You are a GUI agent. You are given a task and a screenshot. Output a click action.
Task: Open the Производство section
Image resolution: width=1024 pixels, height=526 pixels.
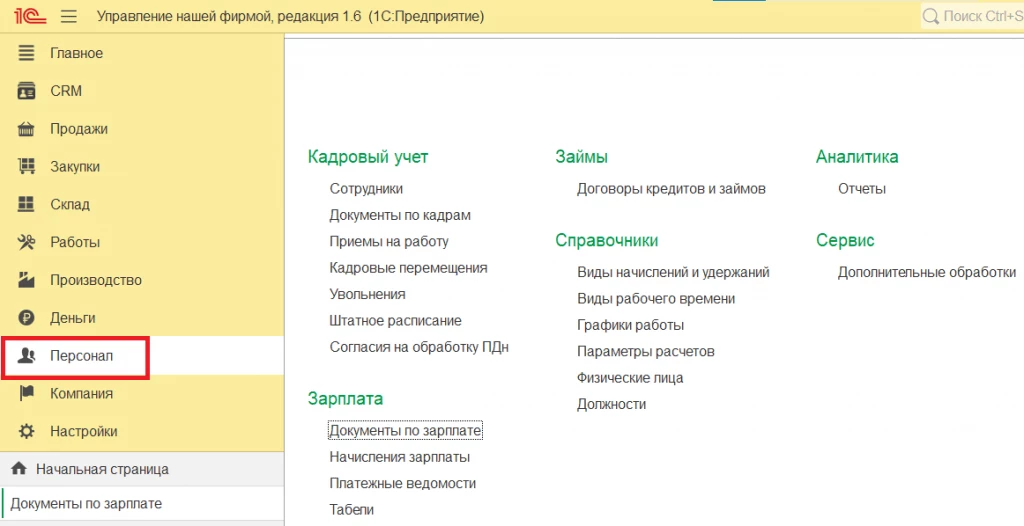point(142,280)
